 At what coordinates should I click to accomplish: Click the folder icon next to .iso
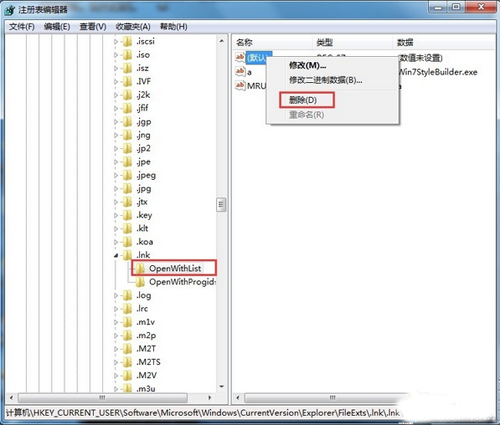[x=127, y=55]
